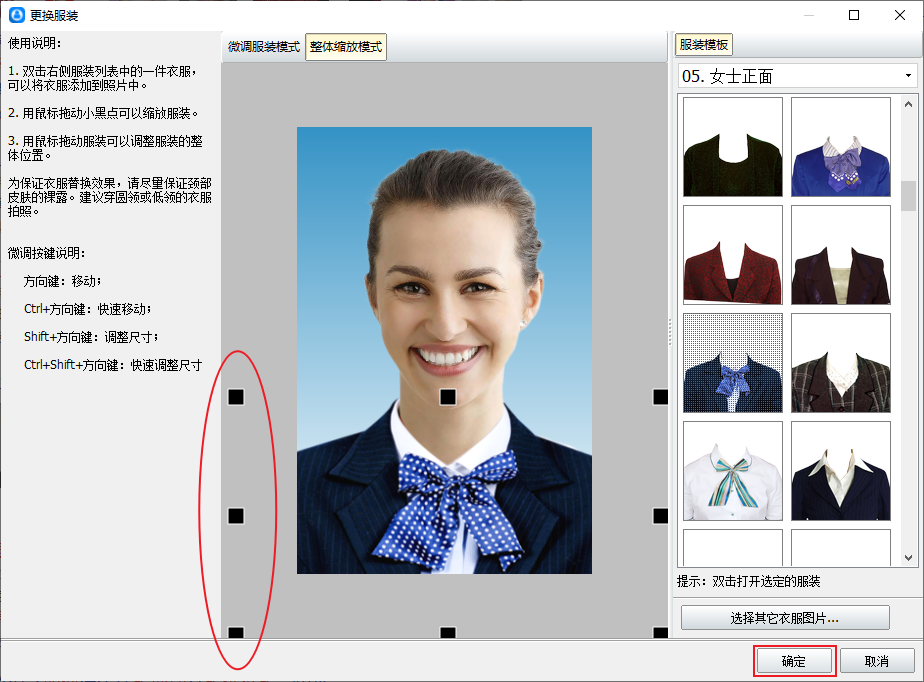
Task: Select the navy blazer with white collar thumbnail
Action: 840,470
